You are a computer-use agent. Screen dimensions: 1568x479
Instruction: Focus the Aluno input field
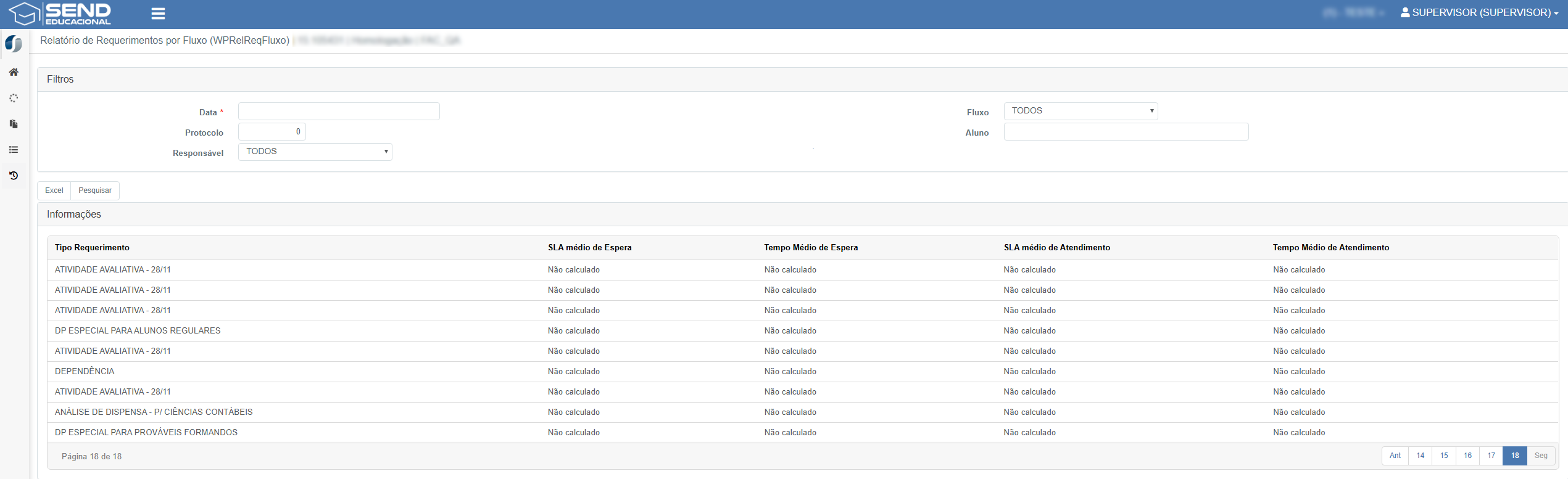(1126, 131)
